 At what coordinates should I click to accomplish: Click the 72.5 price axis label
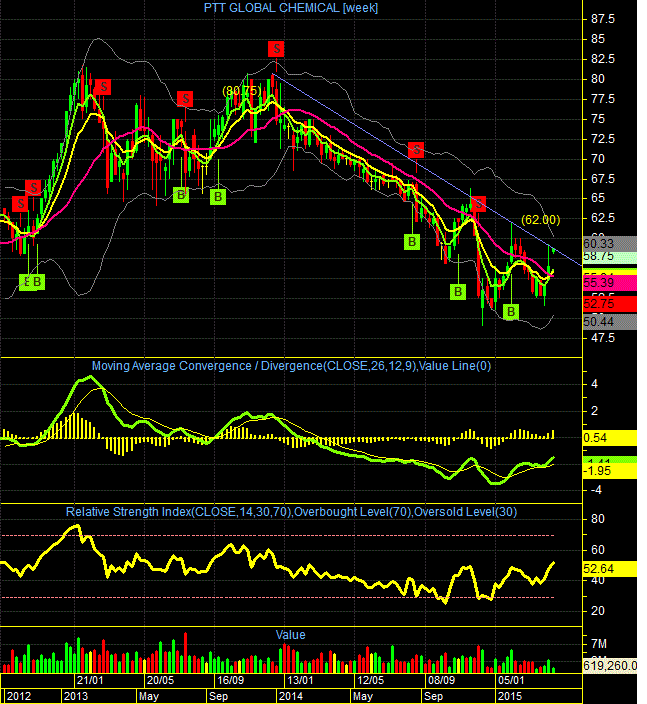[603, 139]
